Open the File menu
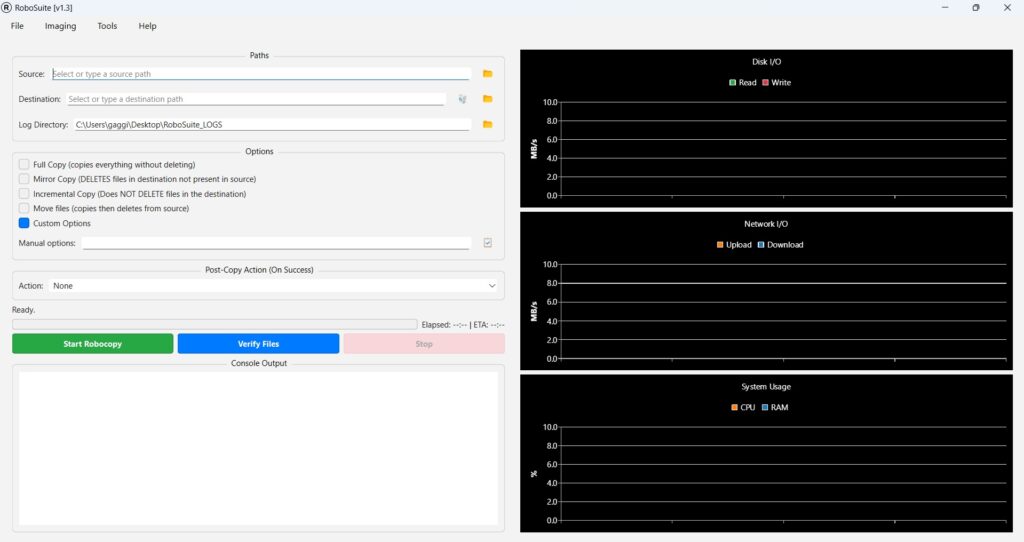 point(17,26)
